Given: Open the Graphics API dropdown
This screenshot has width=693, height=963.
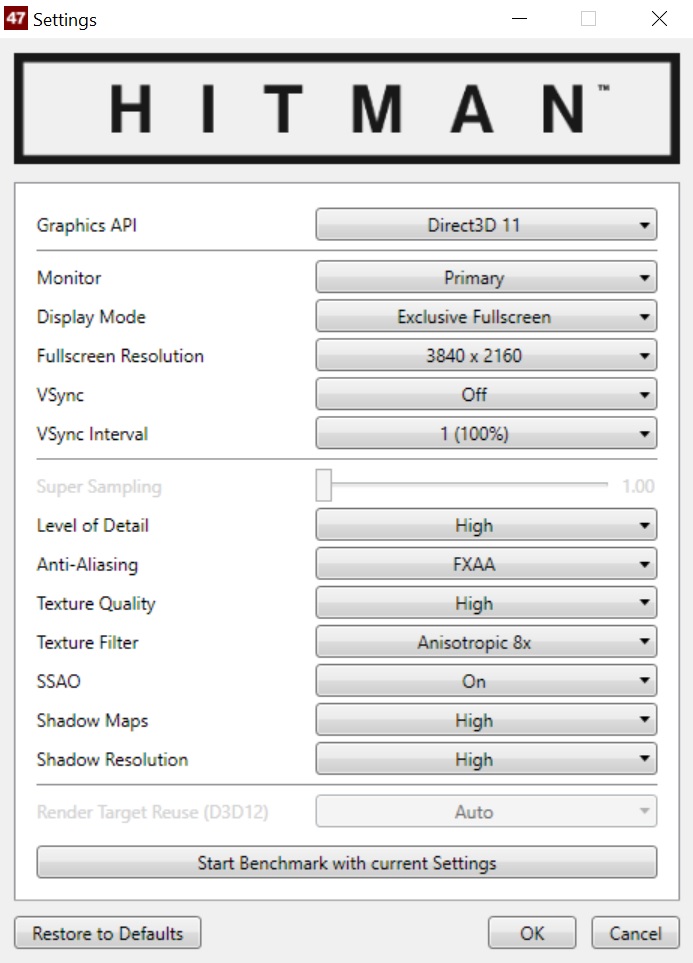Looking at the screenshot, I should point(486,225).
